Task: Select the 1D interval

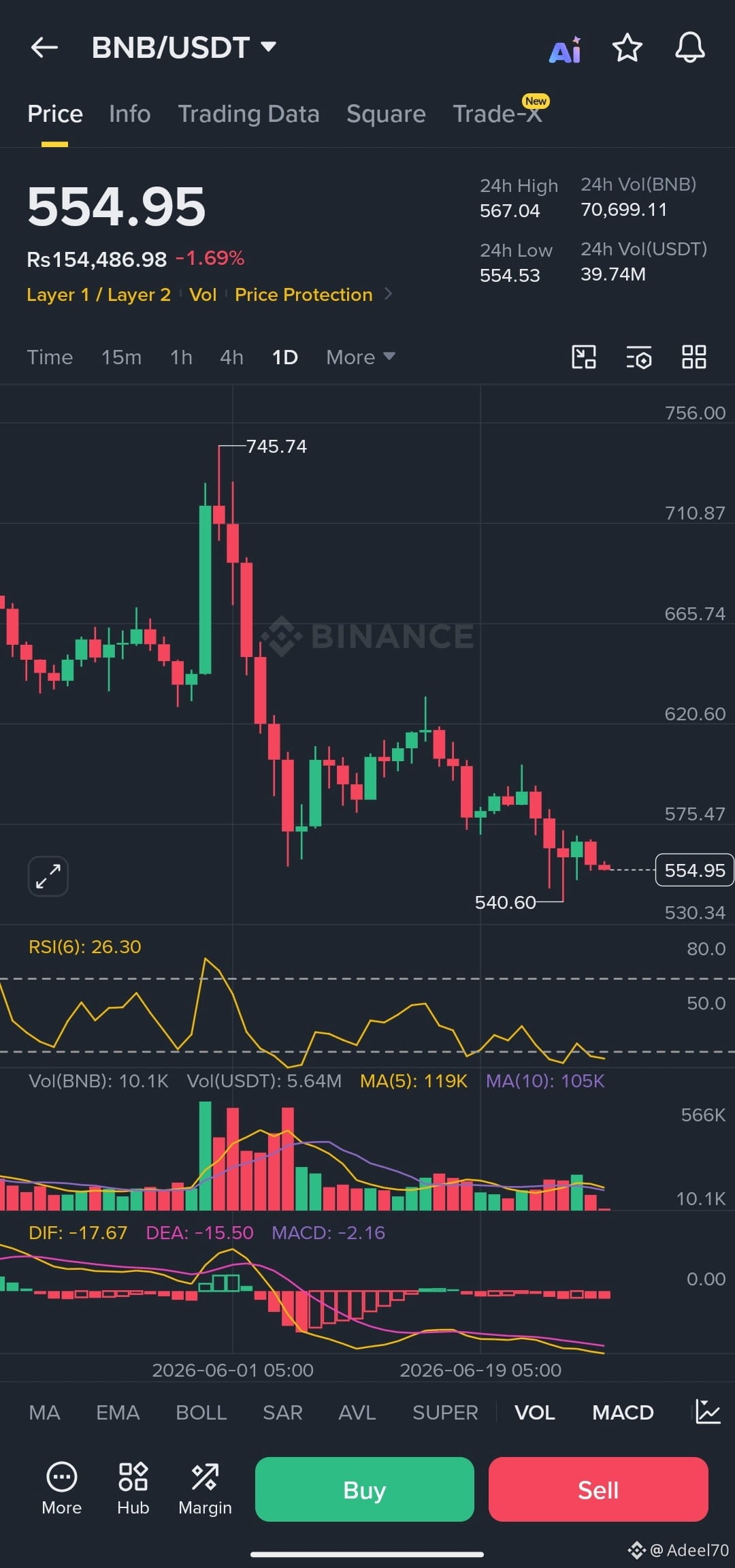Action: coord(284,357)
